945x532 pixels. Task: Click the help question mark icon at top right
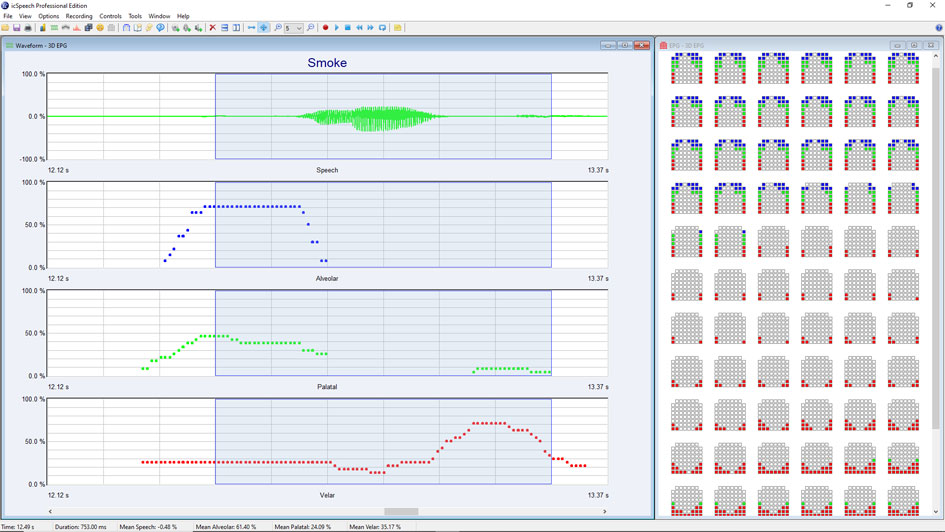pyautogui.click(x=937, y=28)
